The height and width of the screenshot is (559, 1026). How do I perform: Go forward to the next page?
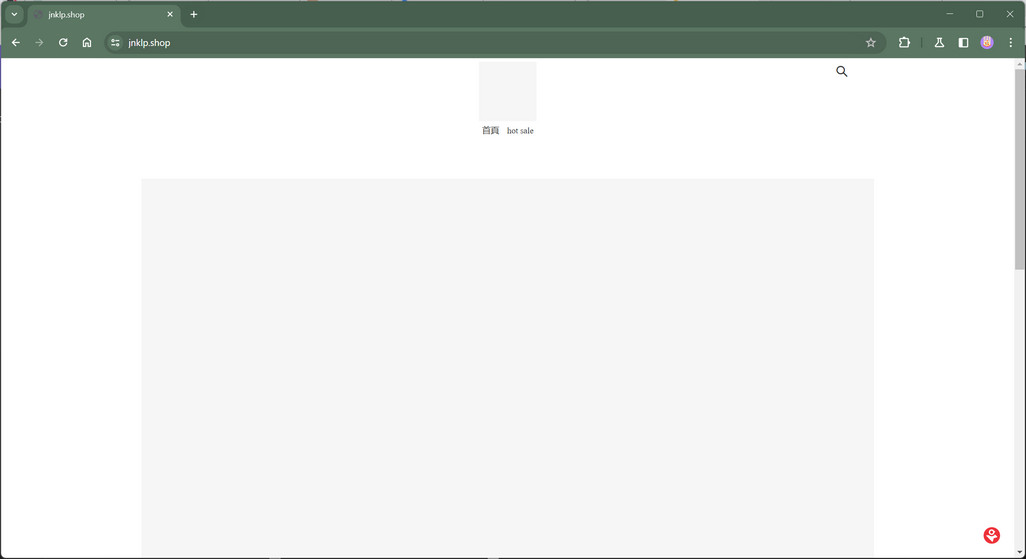pyautogui.click(x=39, y=43)
